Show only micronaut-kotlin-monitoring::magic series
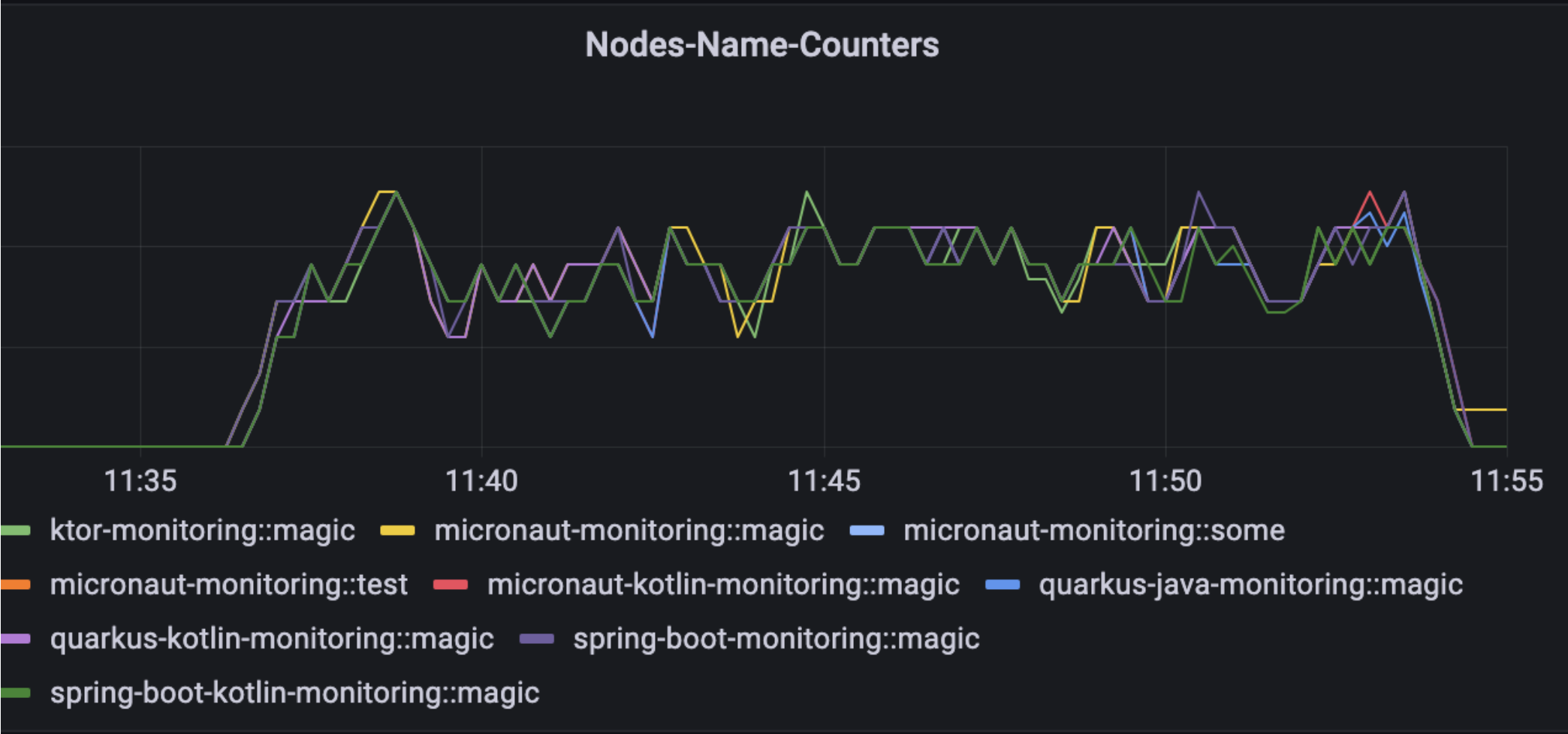Viewport: 1568px width, 734px height. point(723,584)
